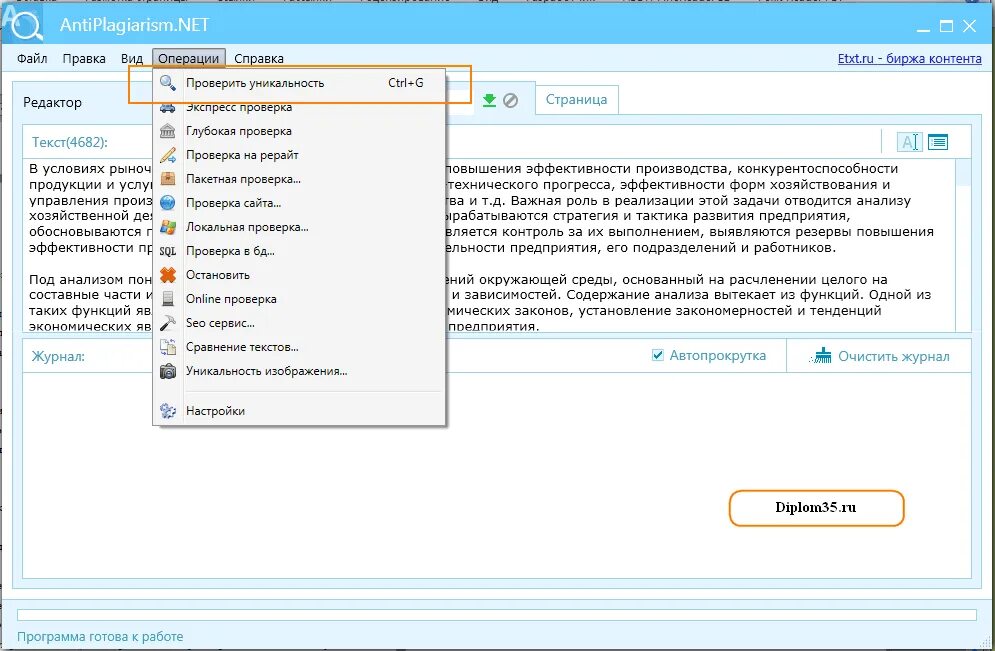The image size is (995, 651).
Task: Choose Проверка сайта entry
Action: tap(300, 203)
